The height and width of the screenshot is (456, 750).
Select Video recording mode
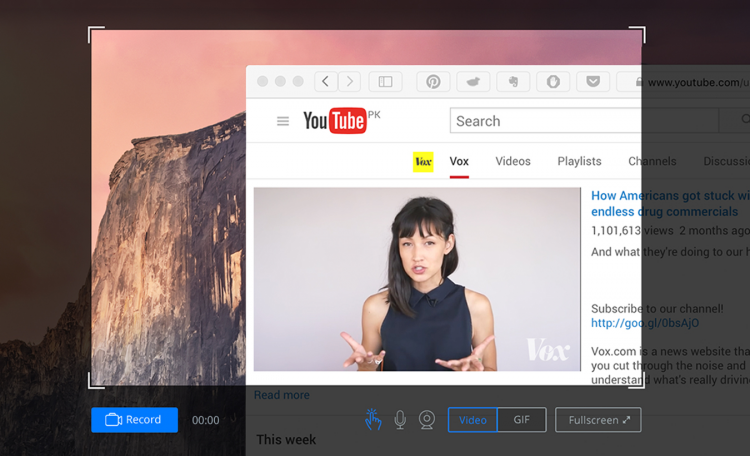pyautogui.click(x=473, y=420)
